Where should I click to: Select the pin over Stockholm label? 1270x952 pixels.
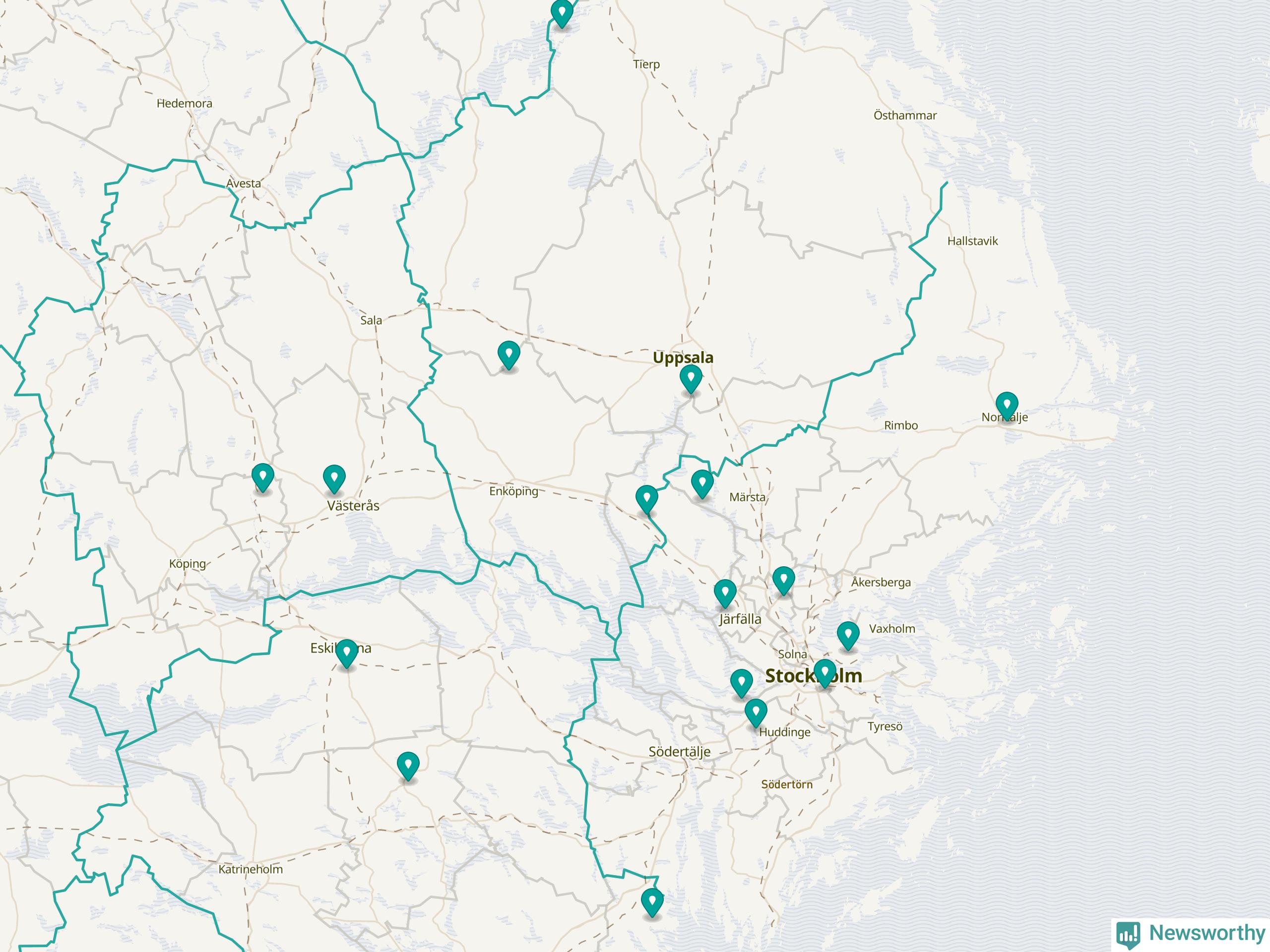coord(825,672)
